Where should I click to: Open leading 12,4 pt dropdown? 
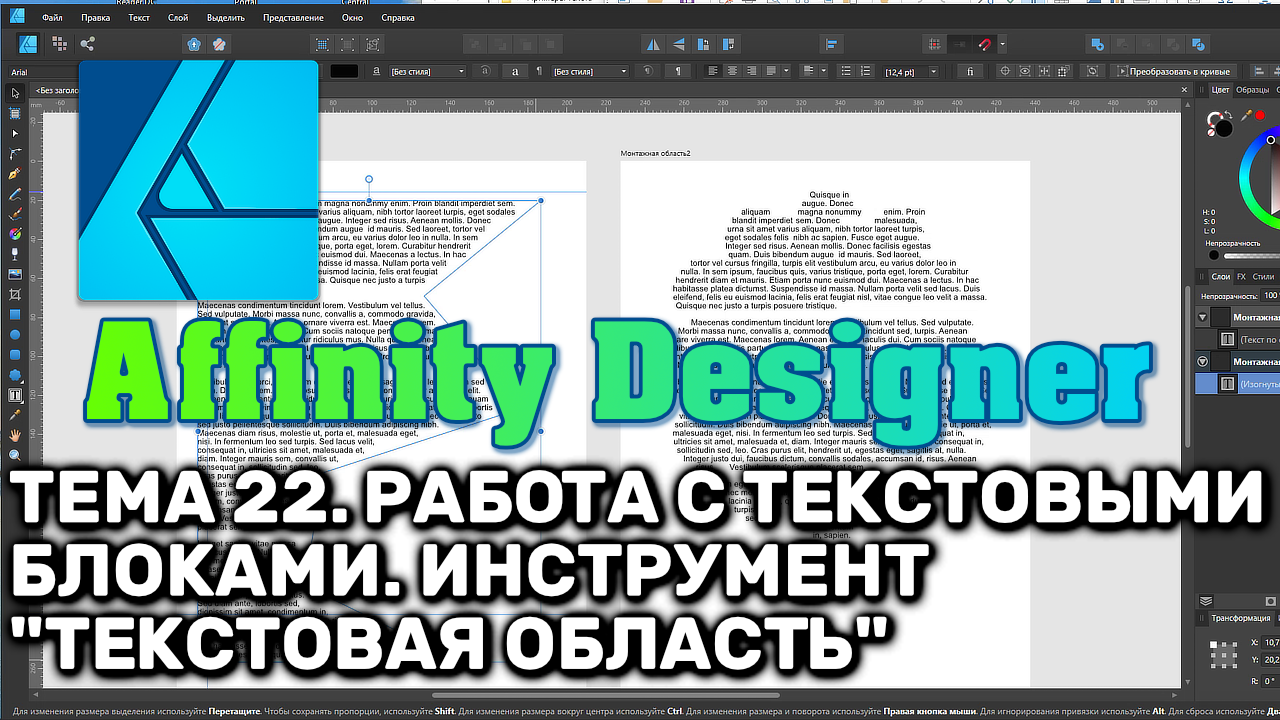coord(911,71)
